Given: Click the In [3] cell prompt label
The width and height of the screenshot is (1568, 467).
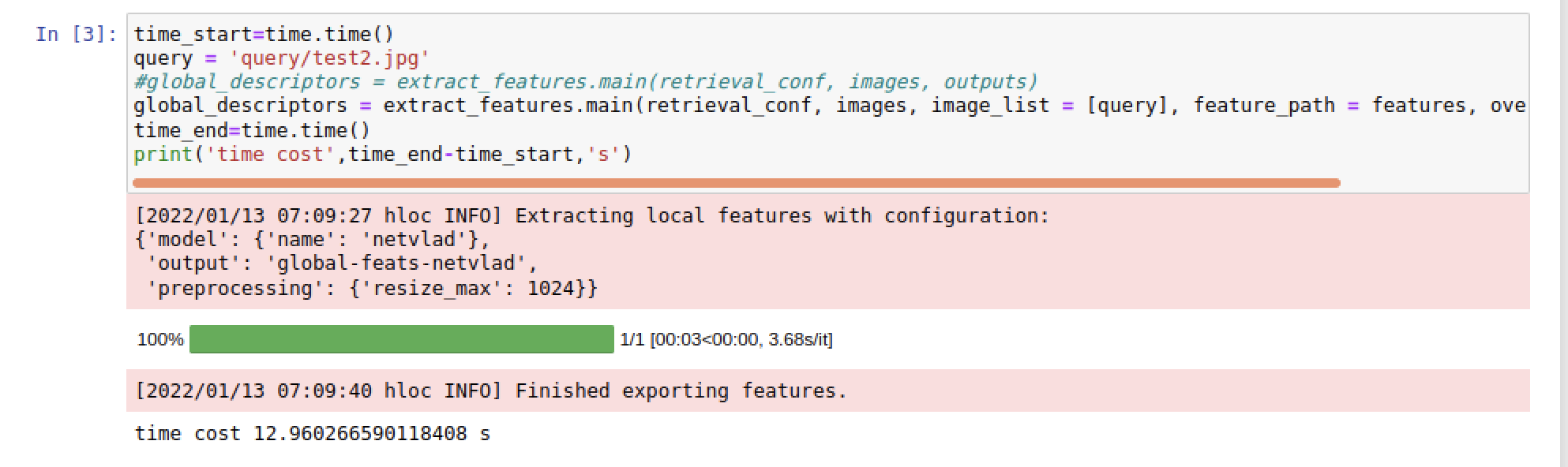Looking at the screenshot, I should 76,34.
